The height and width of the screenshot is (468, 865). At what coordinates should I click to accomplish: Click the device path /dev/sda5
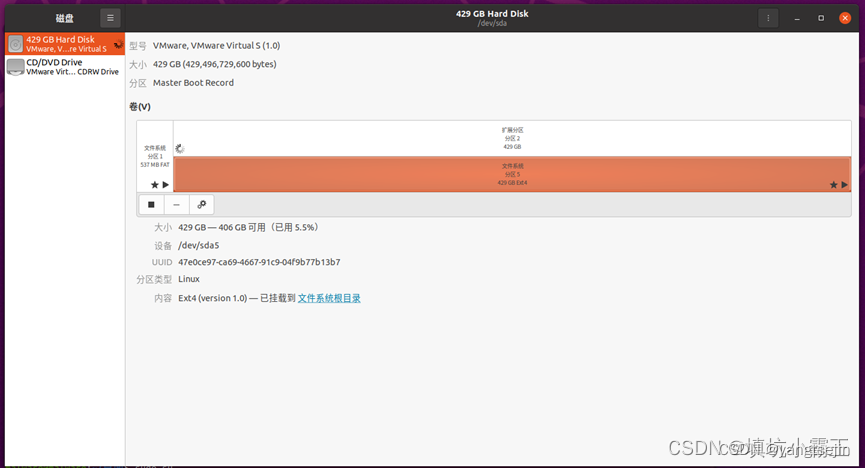[199, 245]
